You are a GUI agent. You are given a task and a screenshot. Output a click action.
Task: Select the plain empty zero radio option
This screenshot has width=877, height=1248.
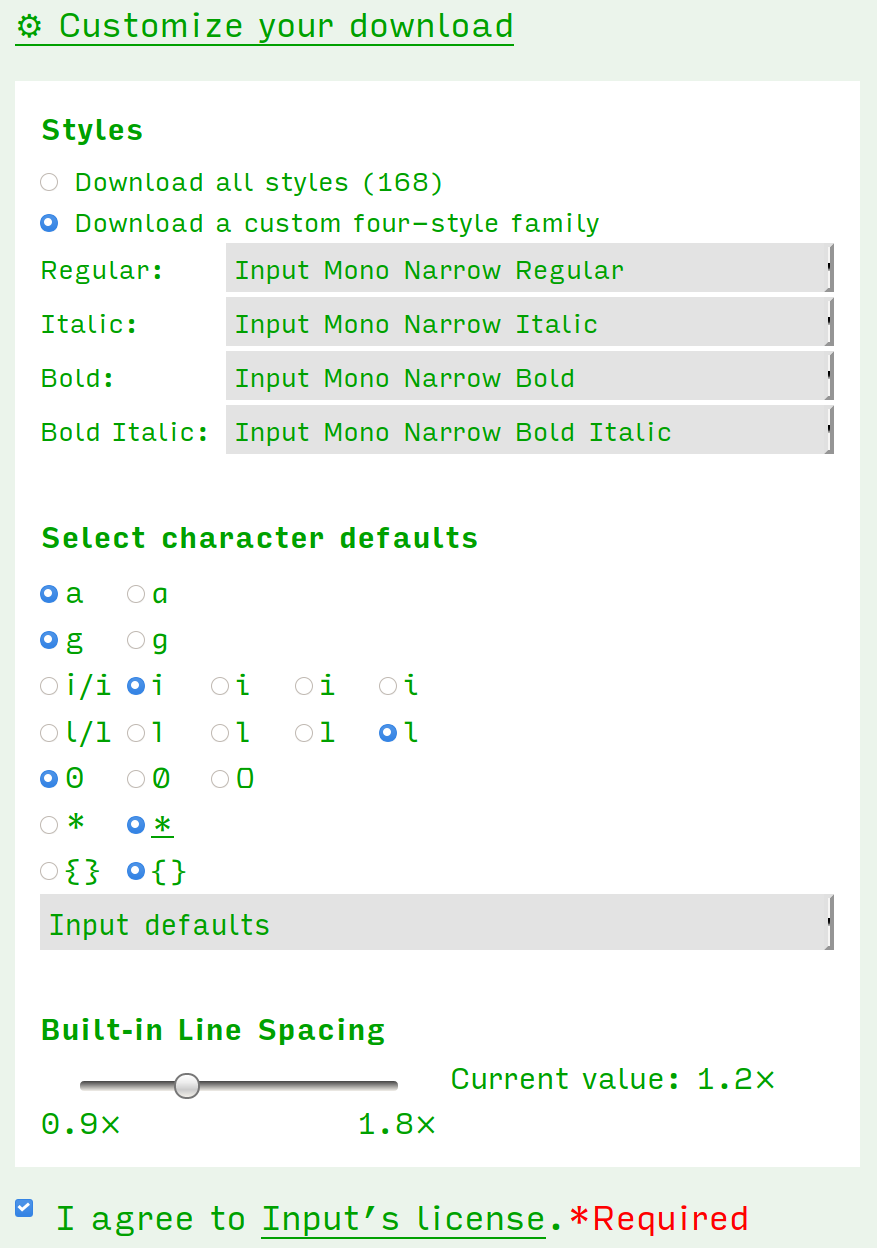pos(220,779)
